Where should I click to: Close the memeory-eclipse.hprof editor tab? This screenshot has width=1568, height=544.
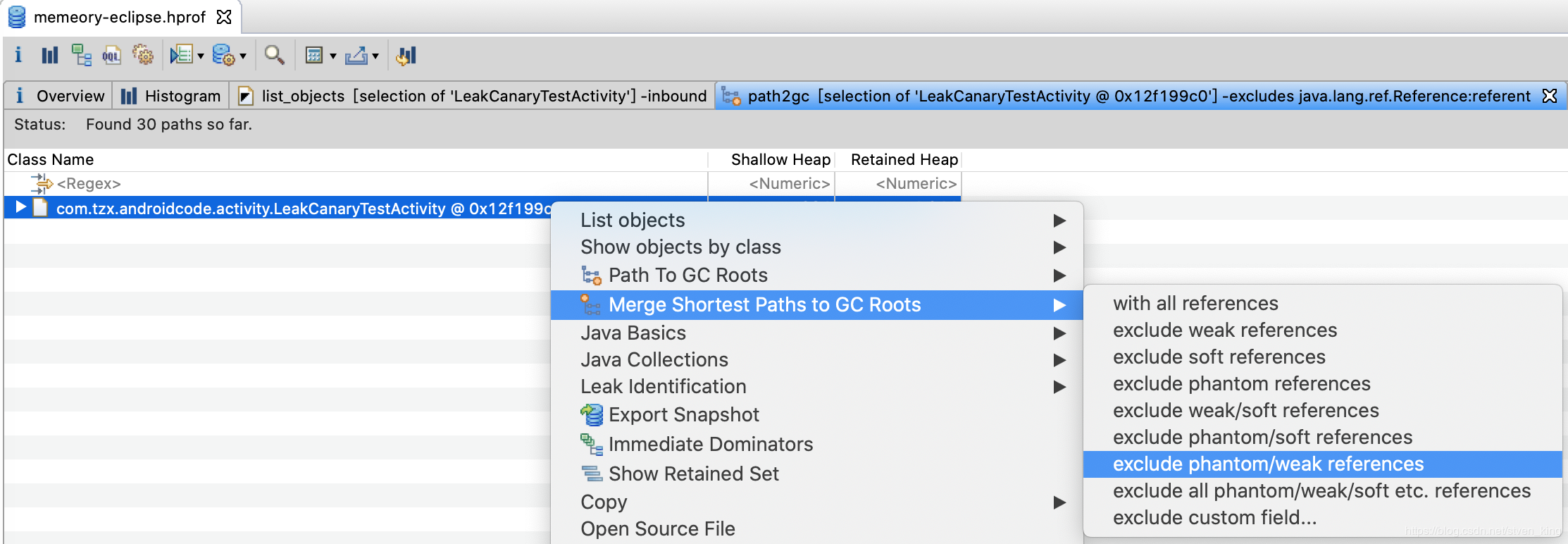tap(224, 17)
